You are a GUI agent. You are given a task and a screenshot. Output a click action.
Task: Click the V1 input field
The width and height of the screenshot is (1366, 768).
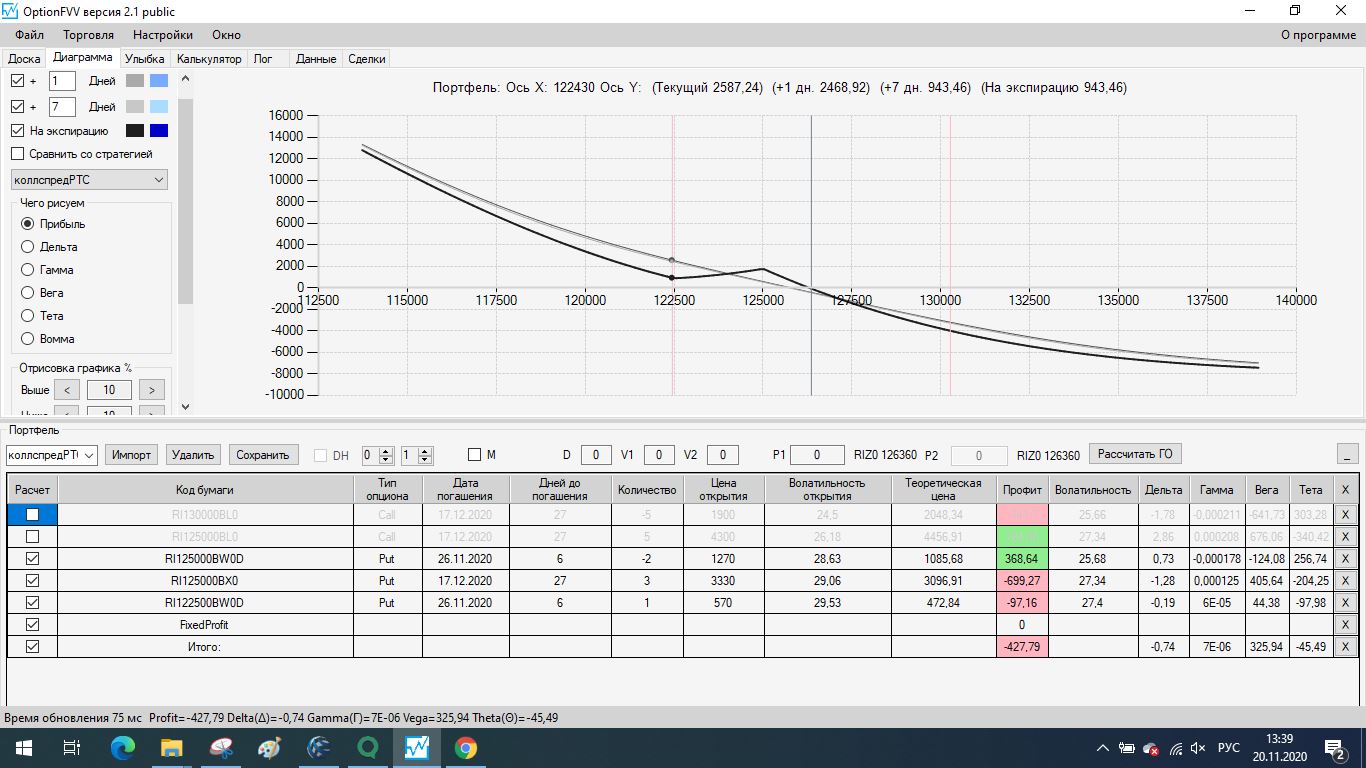tap(659, 455)
